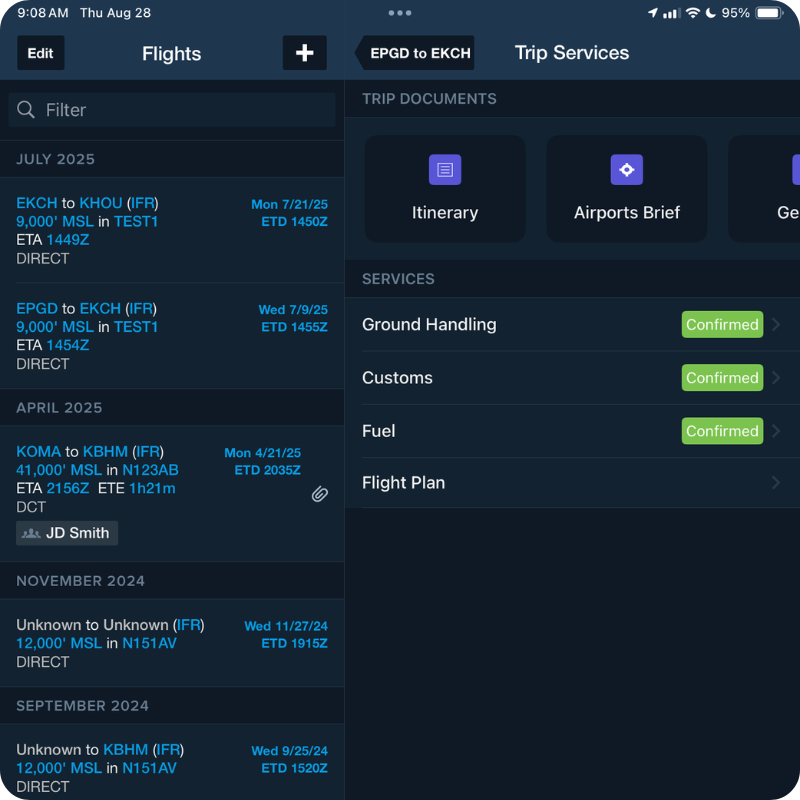The height and width of the screenshot is (800, 800).
Task: Go back using EPGD to EKCH button
Action: tap(416, 53)
